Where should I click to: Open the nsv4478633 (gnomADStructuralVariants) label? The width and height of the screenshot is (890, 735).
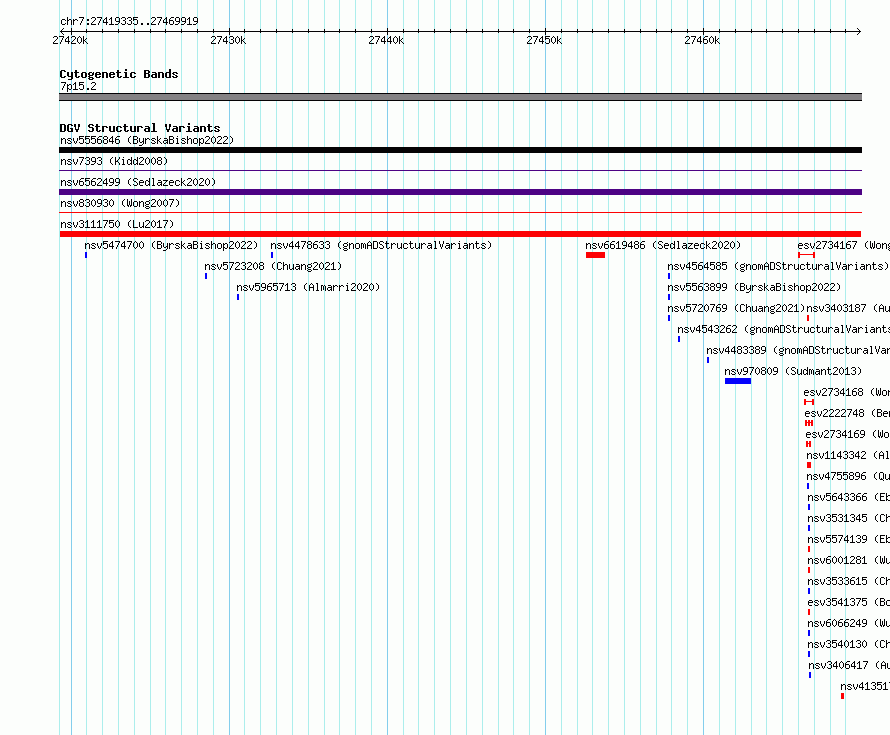point(381,245)
